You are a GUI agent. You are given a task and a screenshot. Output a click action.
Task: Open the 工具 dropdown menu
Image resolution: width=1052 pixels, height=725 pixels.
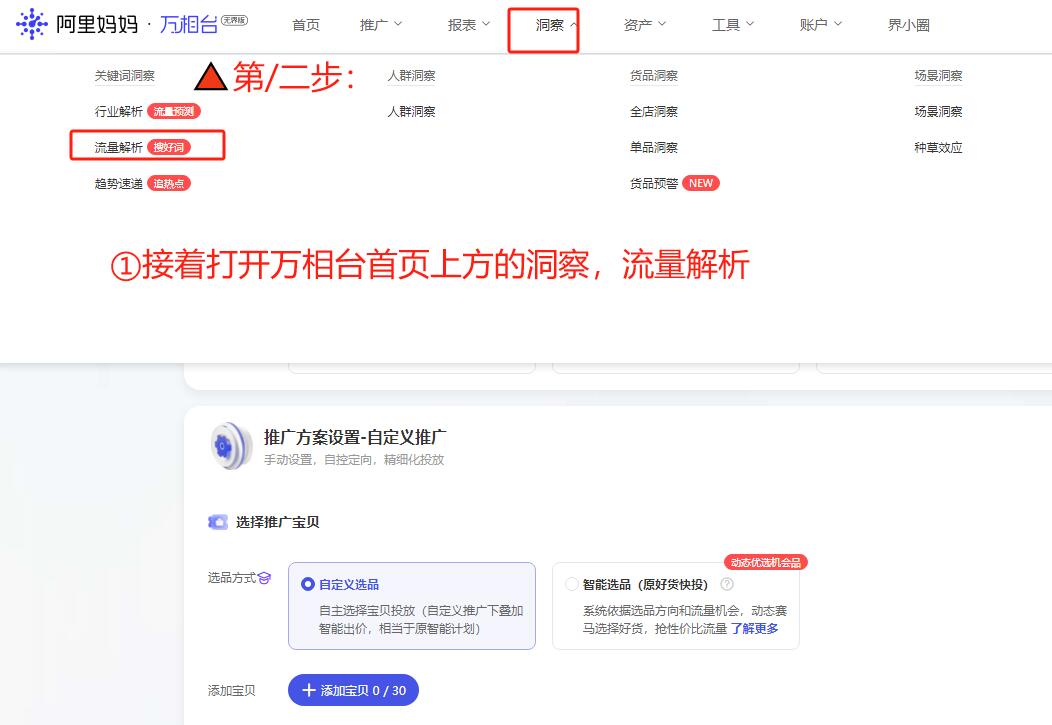(733, 25)
